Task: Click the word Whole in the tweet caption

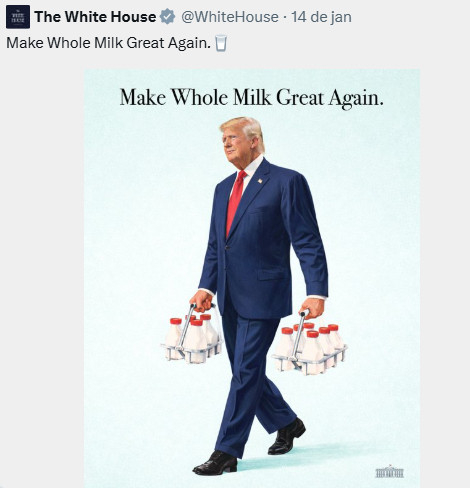Action: [x=69, y=43]
